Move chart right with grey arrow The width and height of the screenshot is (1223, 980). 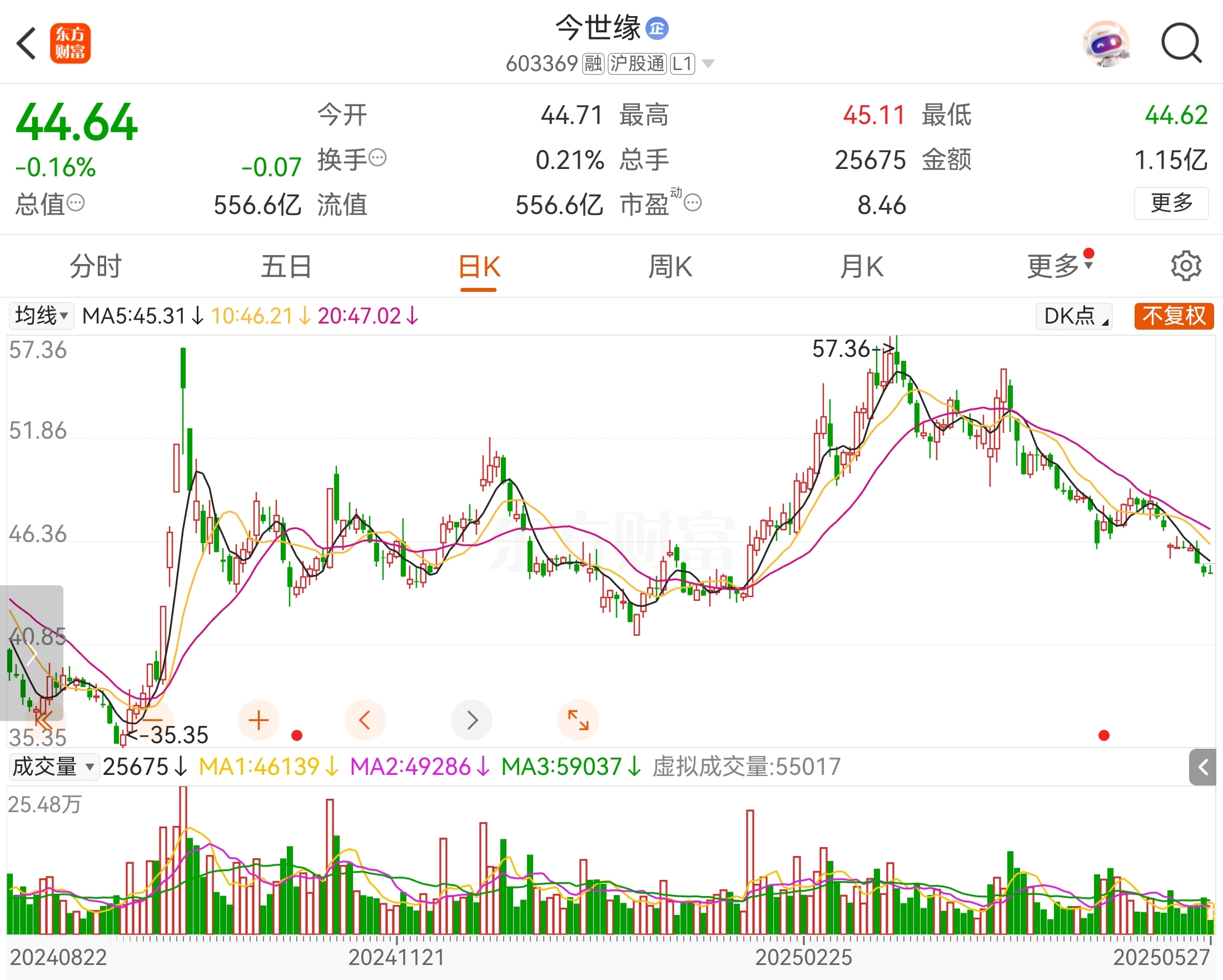[x=472, y=720]
